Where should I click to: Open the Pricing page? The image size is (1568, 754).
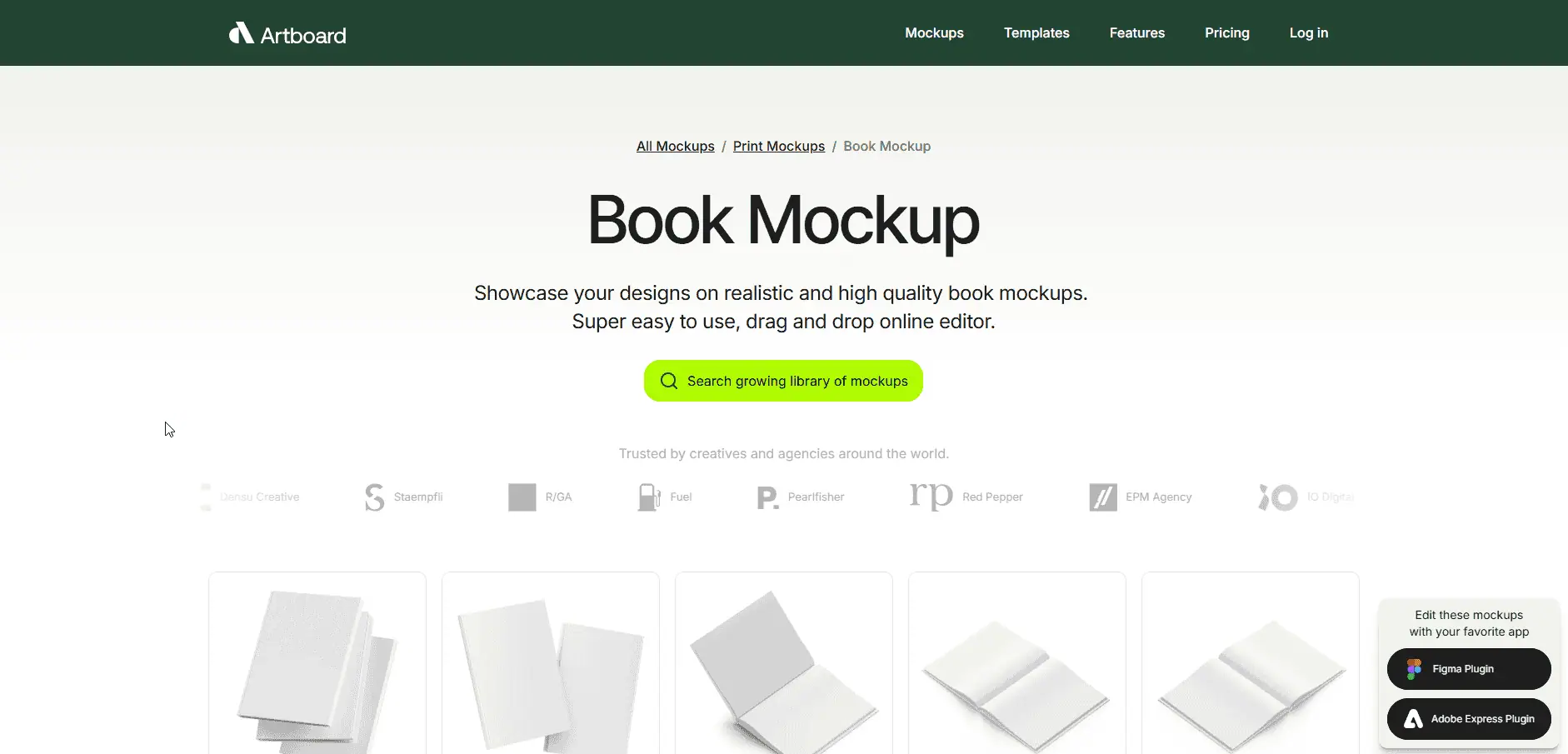[x=1226, y=33]
